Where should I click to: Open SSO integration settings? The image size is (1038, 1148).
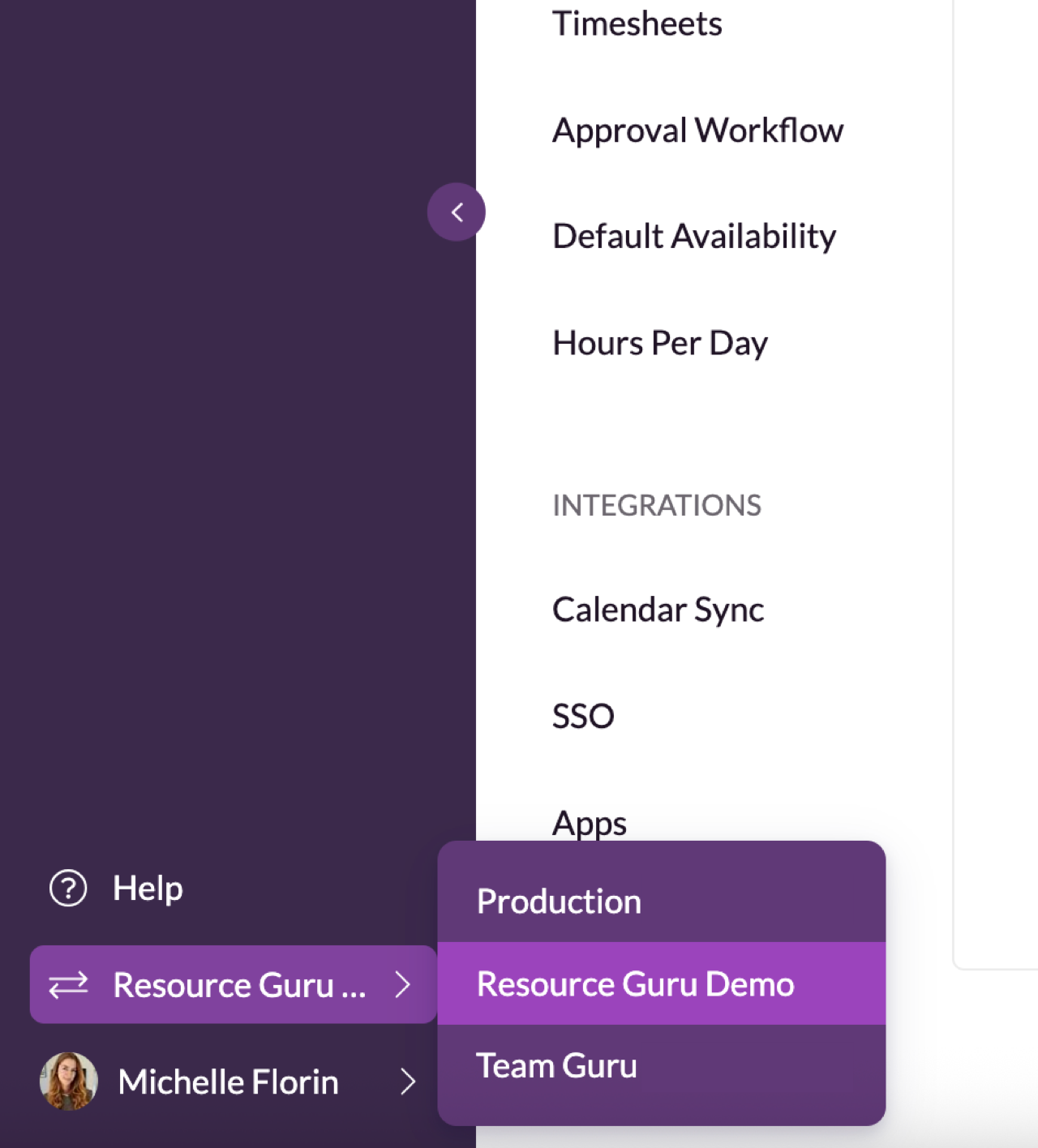(583, 716)
